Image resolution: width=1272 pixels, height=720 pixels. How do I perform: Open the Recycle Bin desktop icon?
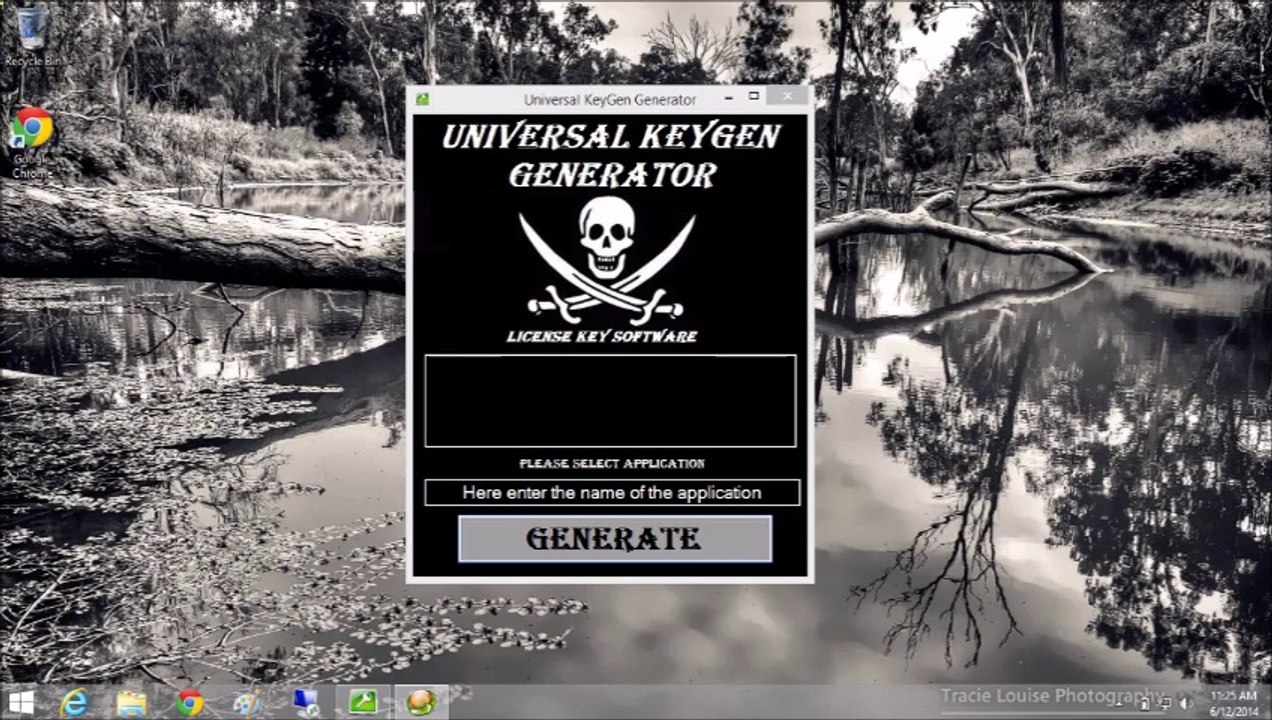pos(32,37)
